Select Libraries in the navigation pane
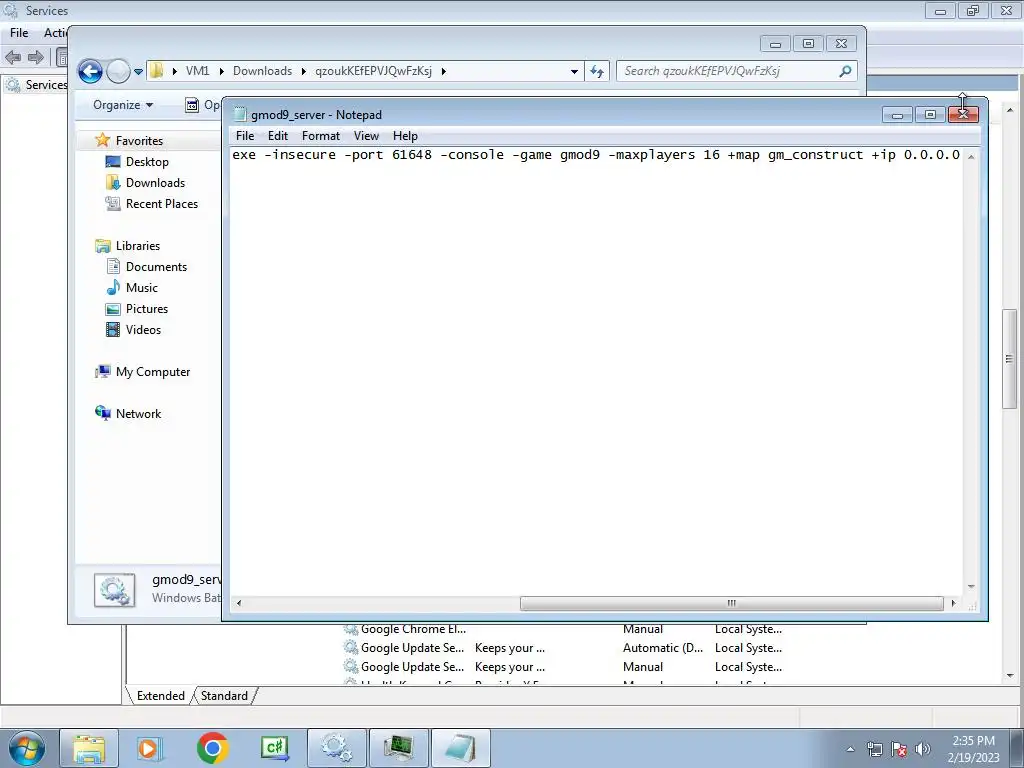The width and height of the screenshot is (1024, 768). (x=138, y=246)
